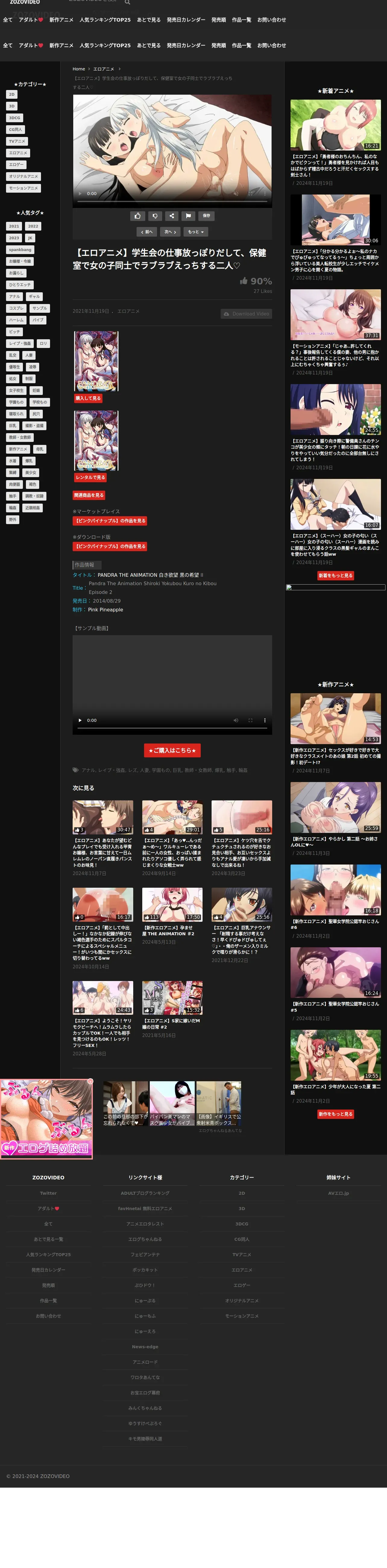387x1568 pixels.
Task: Open the sidebar thumbnail with 14:53 duration
Action: coord(336,719)
